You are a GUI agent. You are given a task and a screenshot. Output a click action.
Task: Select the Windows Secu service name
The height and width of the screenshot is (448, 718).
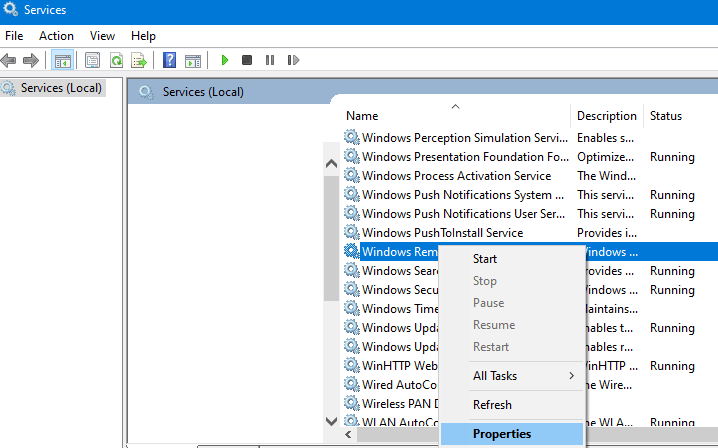400,290
